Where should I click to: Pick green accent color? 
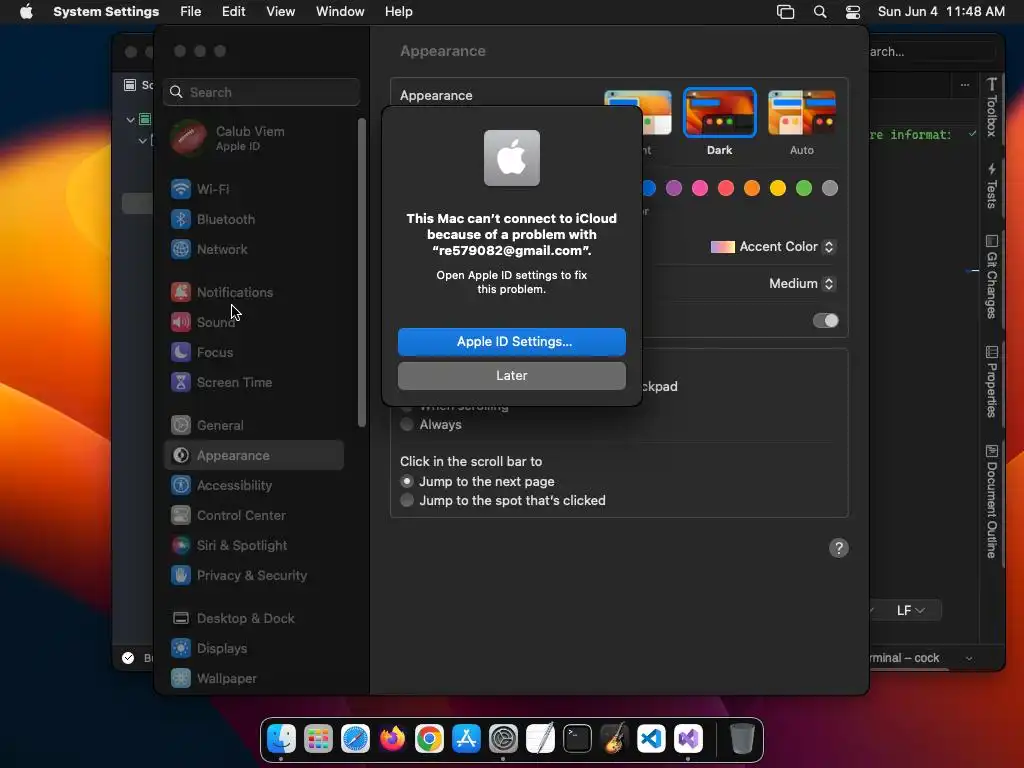804,189
